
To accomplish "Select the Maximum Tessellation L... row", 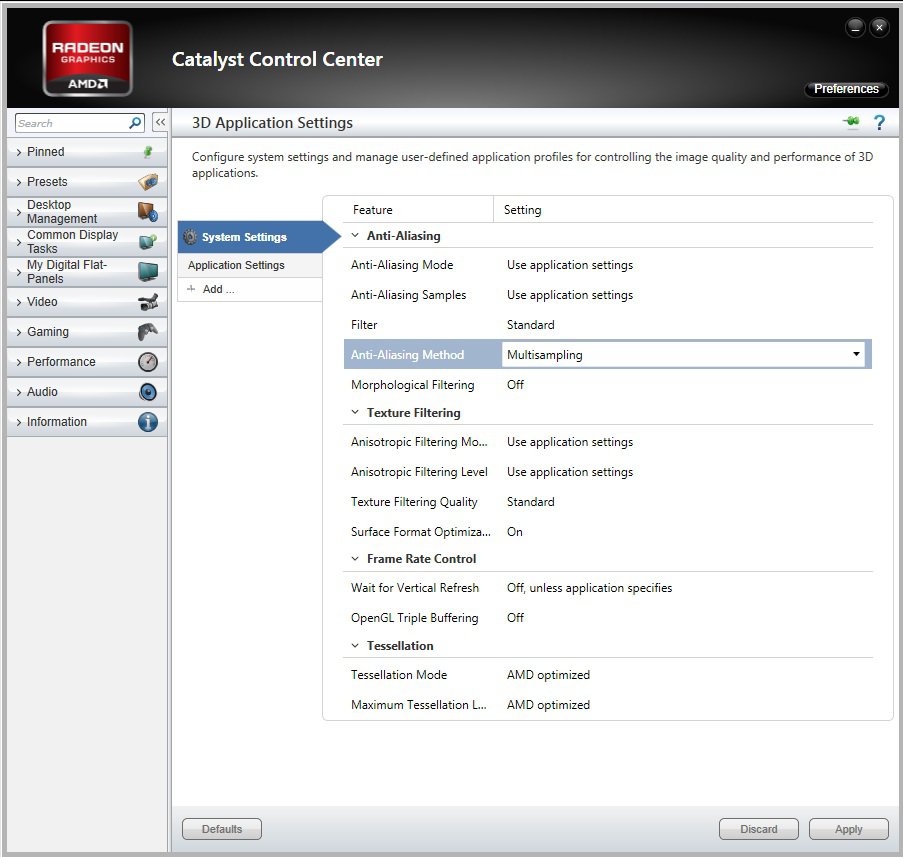I will (608, 704).
